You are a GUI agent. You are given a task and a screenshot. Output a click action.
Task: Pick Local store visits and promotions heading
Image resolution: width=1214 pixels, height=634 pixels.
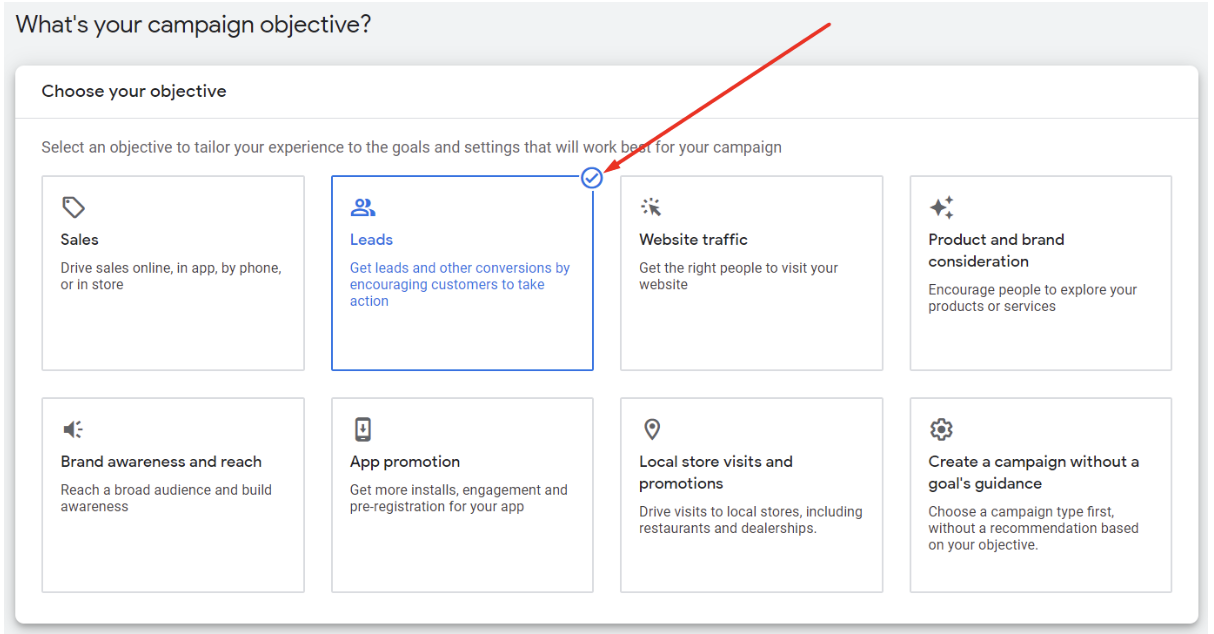click(716, 472)
